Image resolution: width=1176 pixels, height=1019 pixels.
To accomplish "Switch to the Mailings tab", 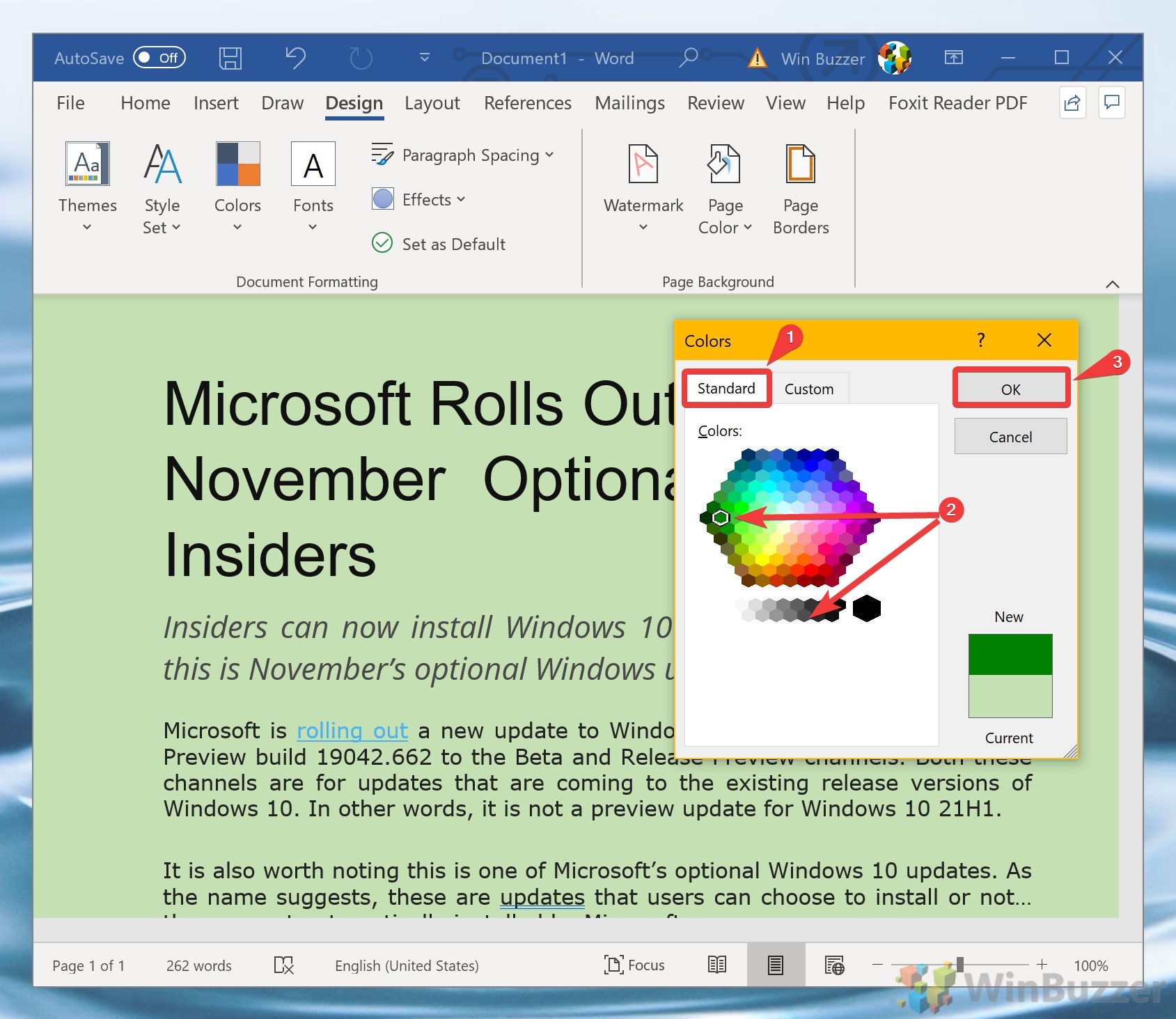I will click(x=630, y=103).
